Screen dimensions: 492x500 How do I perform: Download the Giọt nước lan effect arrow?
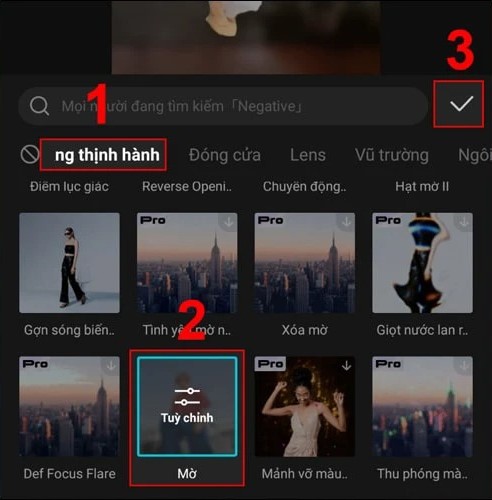coord(464,222)
